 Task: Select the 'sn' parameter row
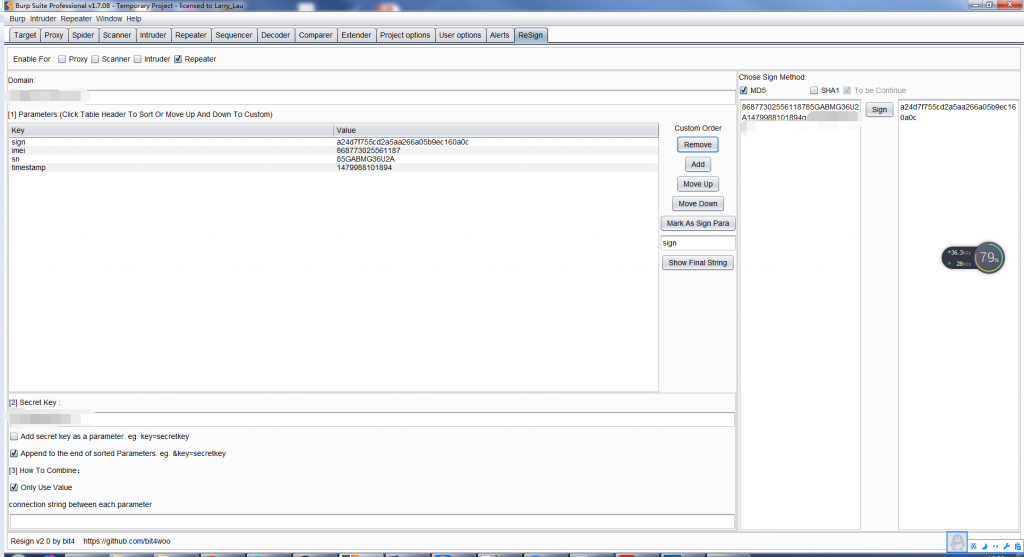tap(333, 159)
